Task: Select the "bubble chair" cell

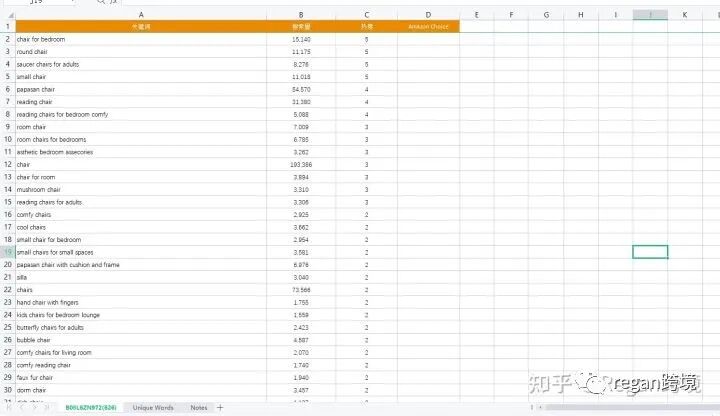Action: 141,340
